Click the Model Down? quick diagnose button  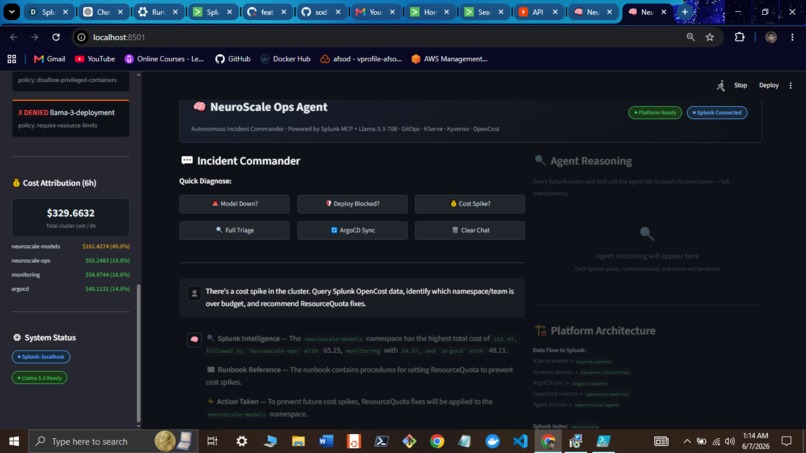pyautogui.click(x=234, y=204)
